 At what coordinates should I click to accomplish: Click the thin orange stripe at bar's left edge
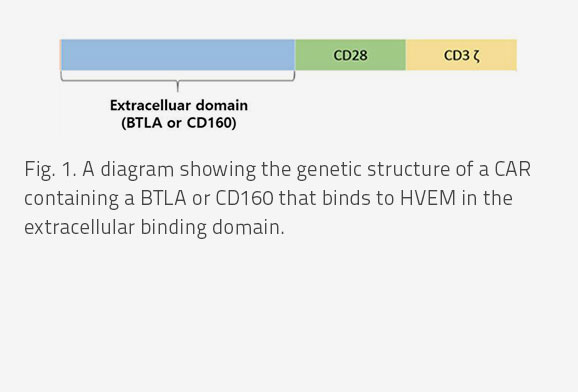tap(60, 55)
